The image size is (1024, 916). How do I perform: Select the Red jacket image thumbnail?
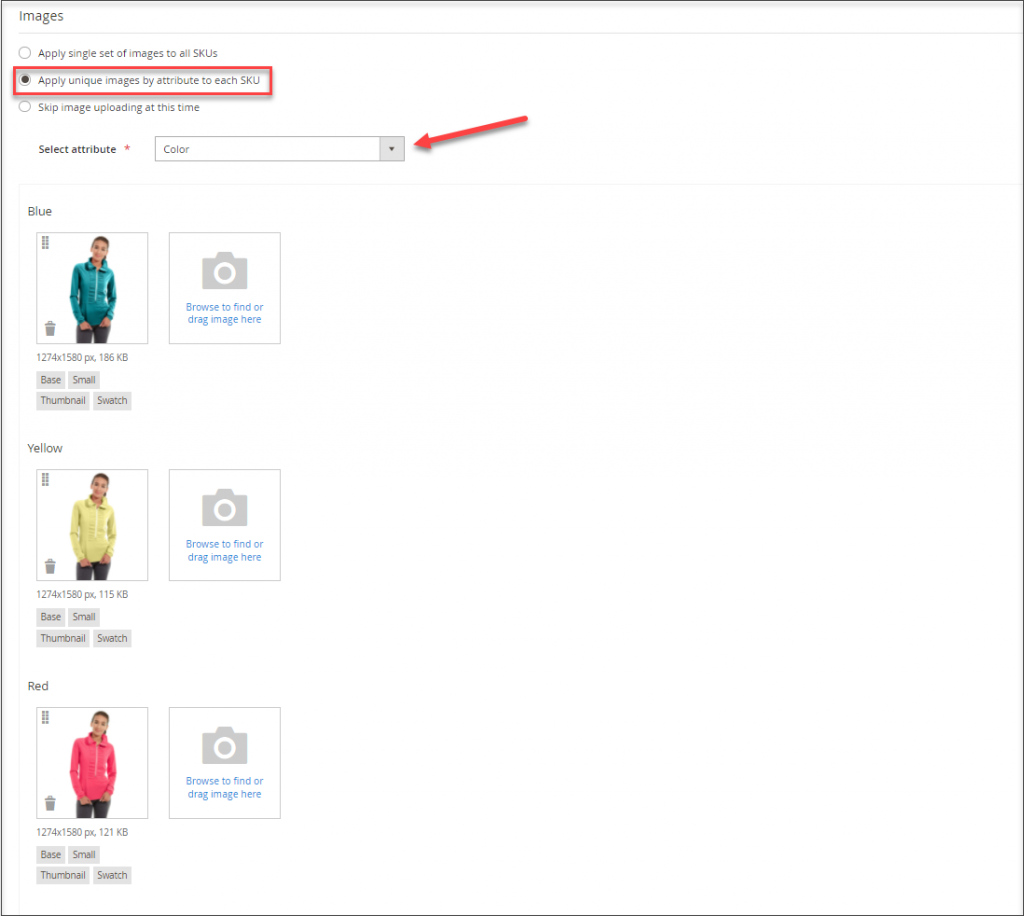pyautogui.click(x=92, y=762)
